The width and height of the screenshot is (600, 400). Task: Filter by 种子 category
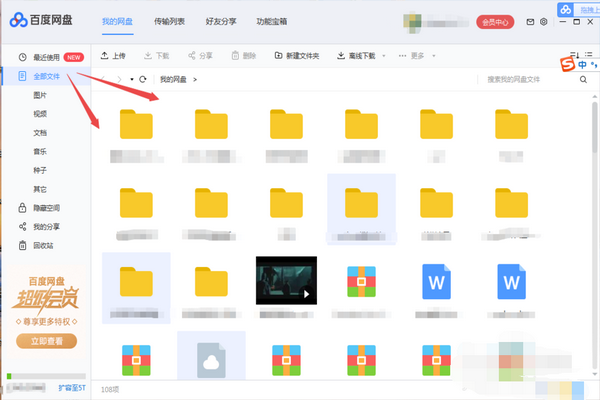[40, 170]
